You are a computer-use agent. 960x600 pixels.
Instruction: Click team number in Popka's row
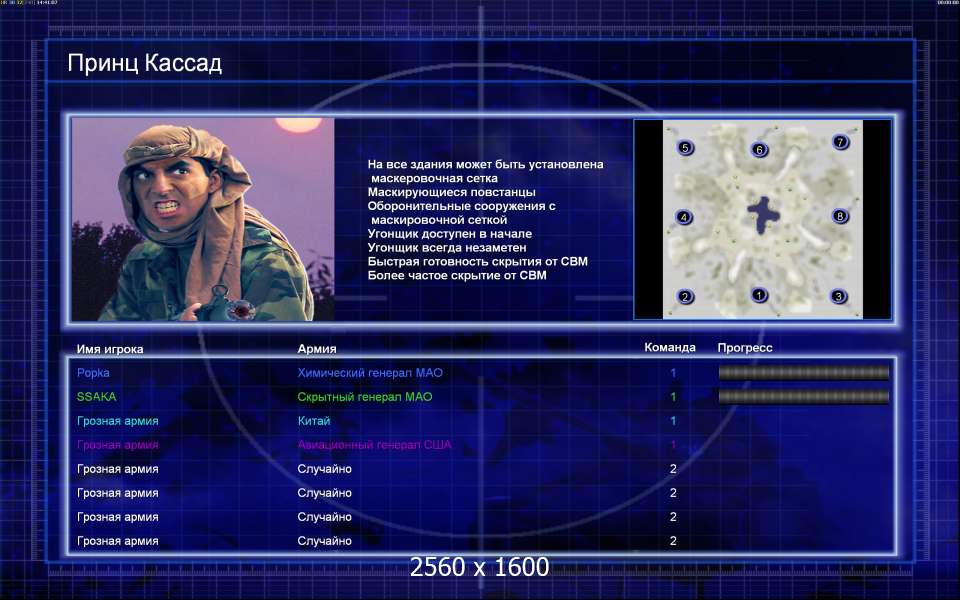point(673,373)
